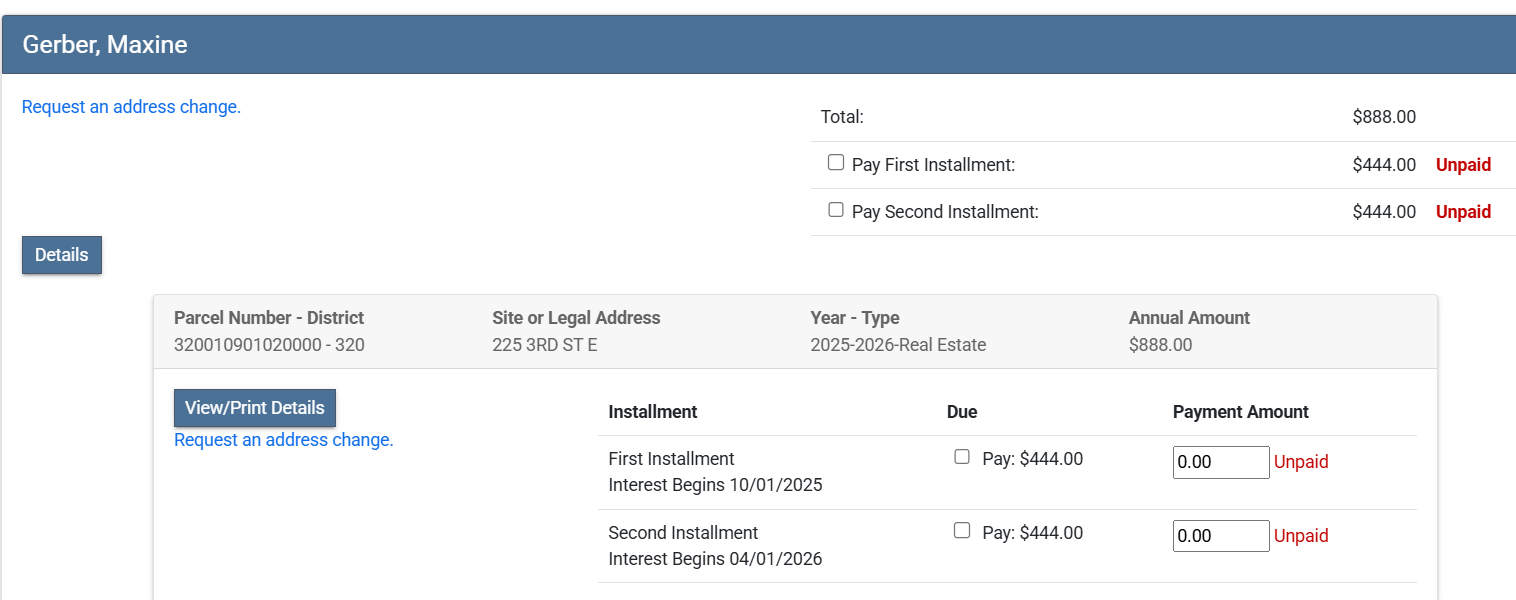The image size is (1516, 600).
Task: Focus the First Installment payment amount field
Action: coord(1220,462)
